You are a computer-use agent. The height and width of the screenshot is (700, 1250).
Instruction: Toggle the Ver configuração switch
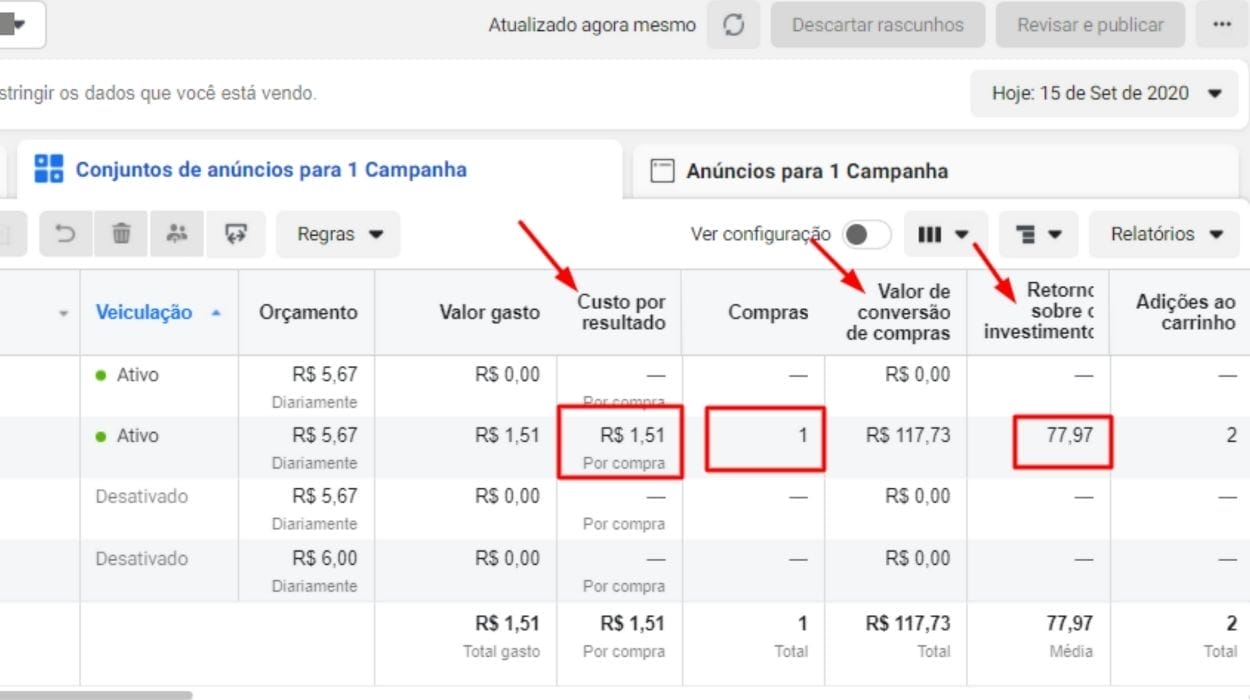pos(865,234)
